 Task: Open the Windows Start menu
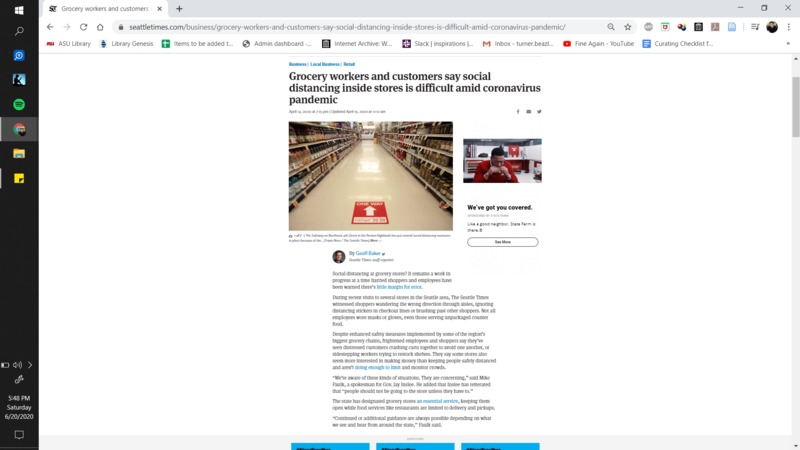19,10
